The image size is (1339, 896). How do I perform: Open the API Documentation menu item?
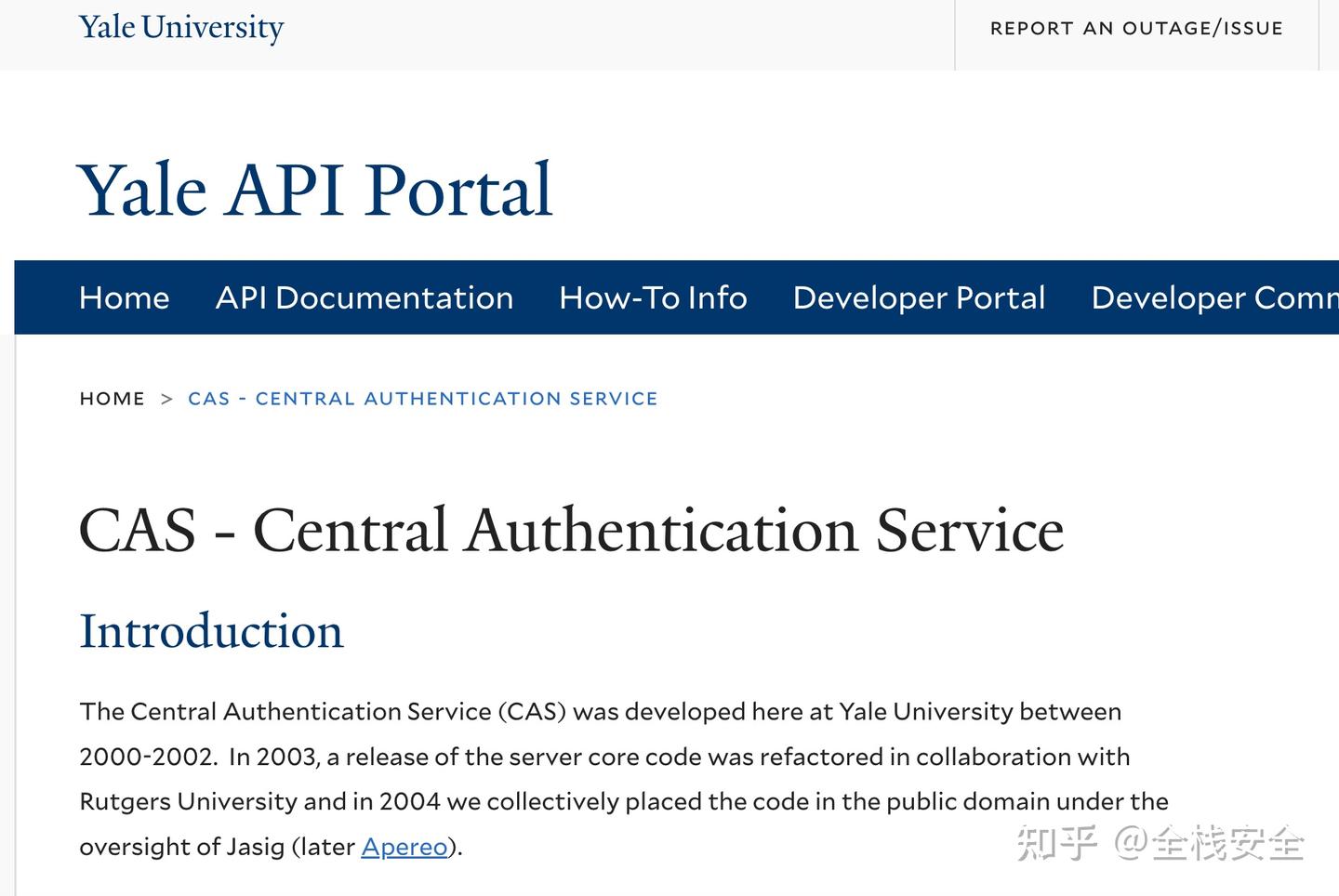coord(365,297)
